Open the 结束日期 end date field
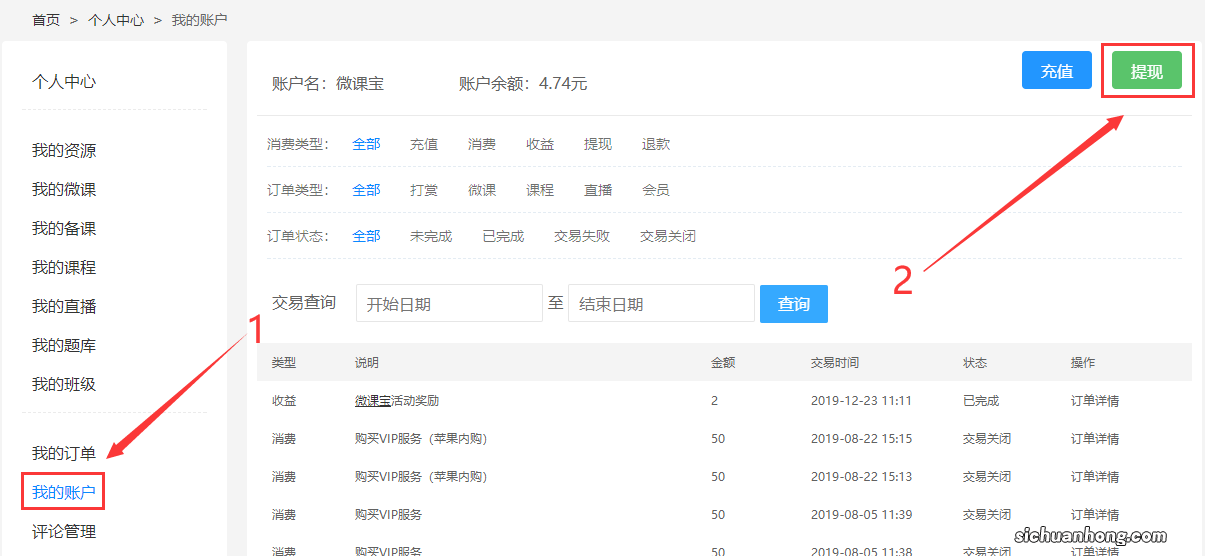 point(660,304)
